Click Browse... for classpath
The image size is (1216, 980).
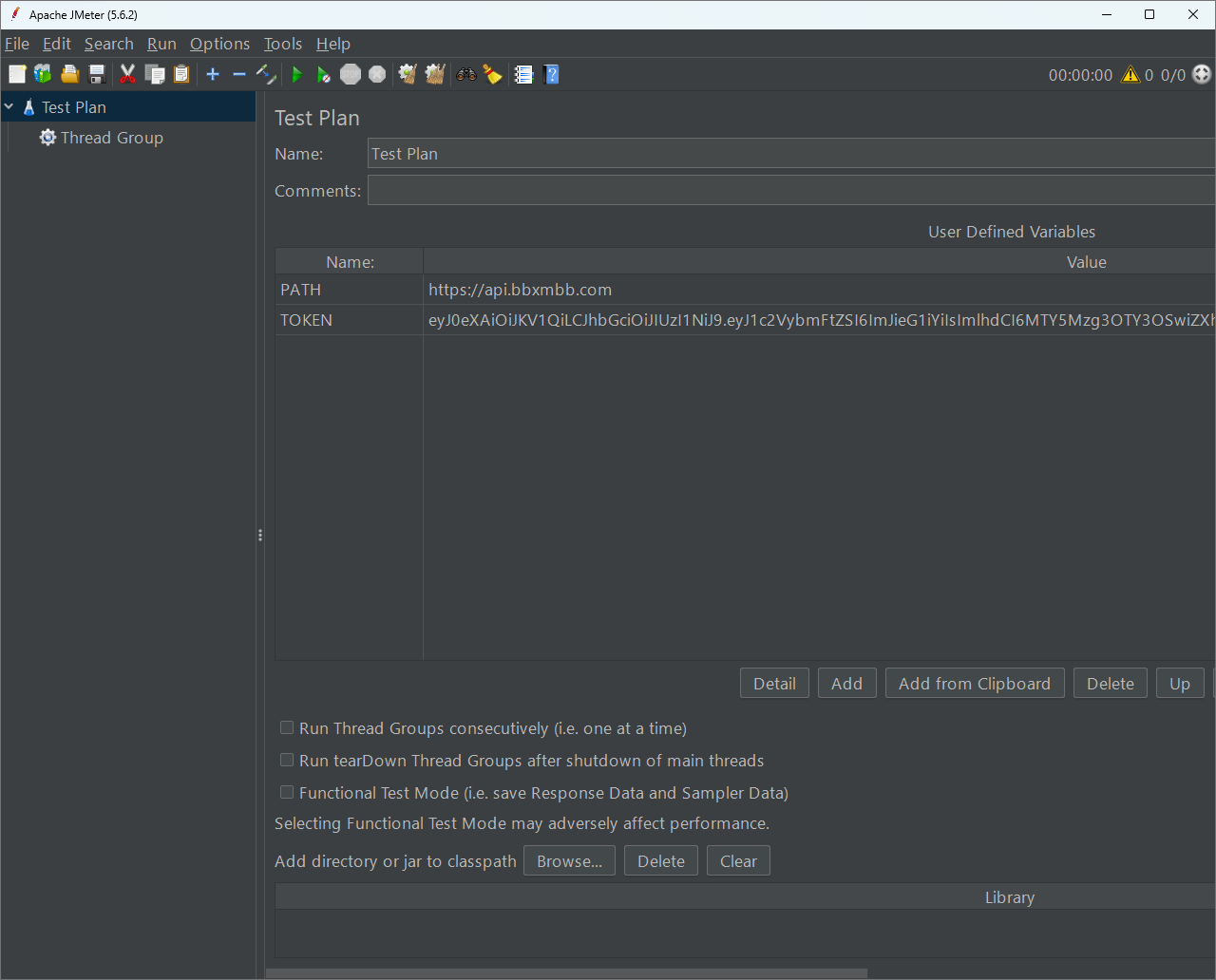pos(569,861)
